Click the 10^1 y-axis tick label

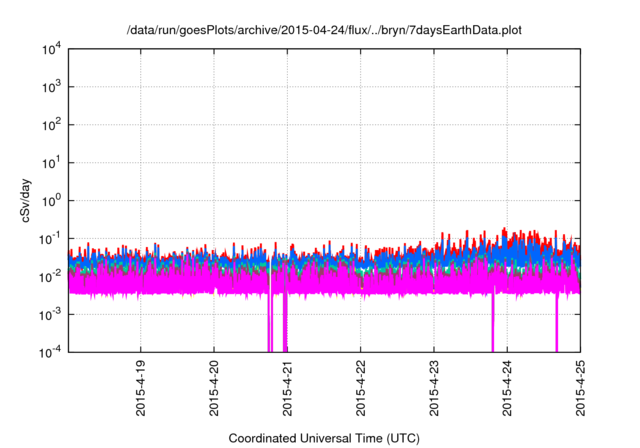click(51, 163)
